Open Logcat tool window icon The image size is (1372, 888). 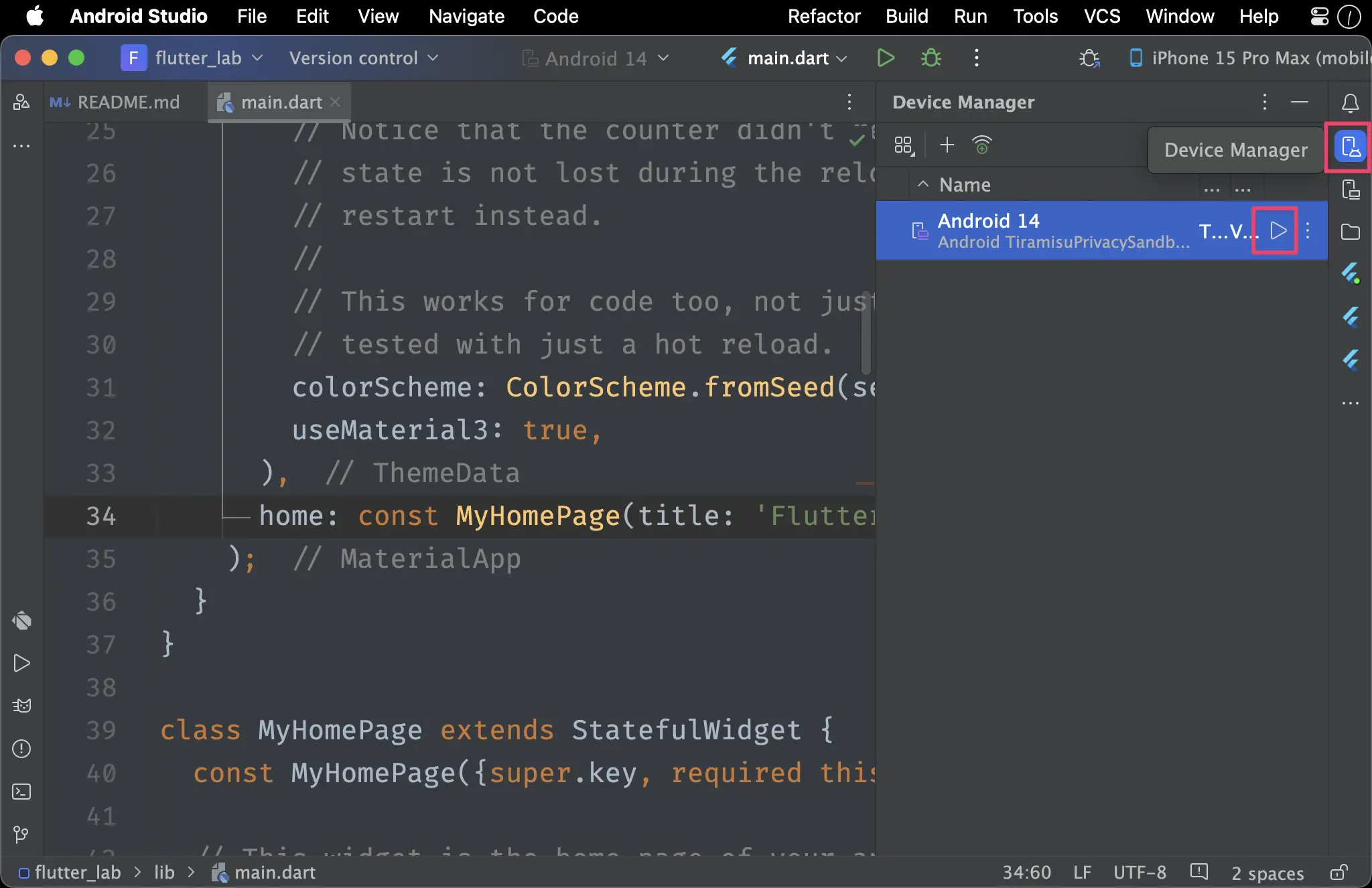[21, 706]
